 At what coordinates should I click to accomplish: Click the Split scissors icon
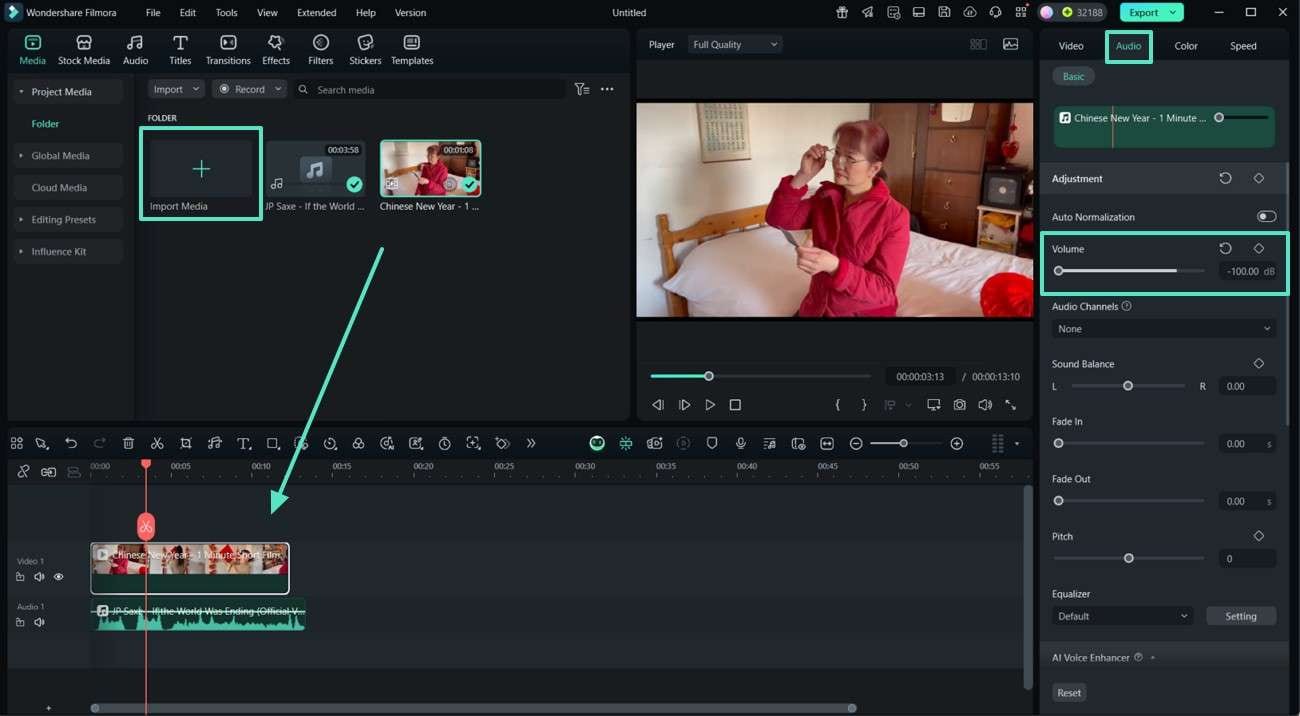tap(157, 443)
